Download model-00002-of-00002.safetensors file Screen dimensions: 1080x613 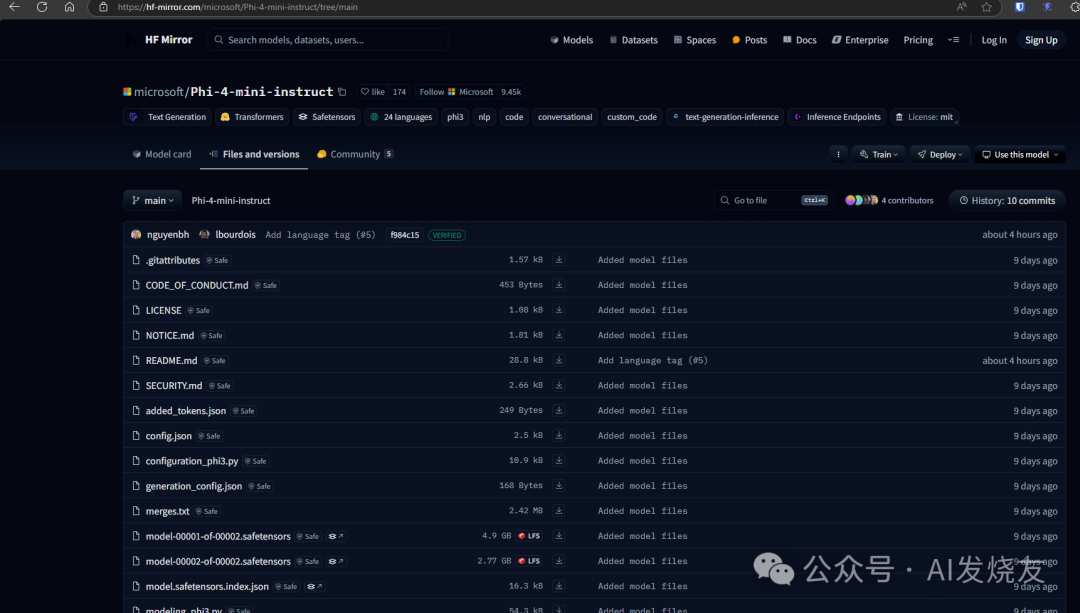tap(559, 561)
